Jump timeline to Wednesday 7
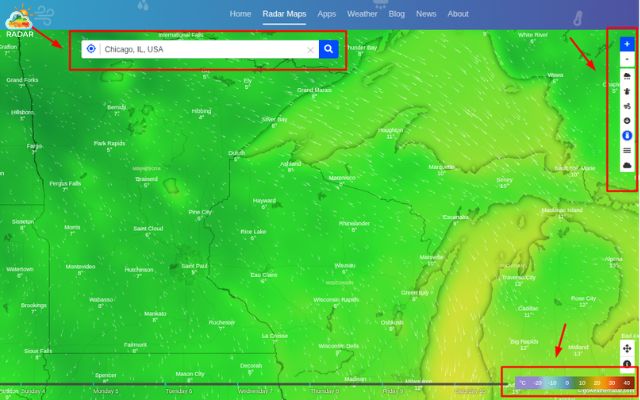The height and width of the screenshot is (400, 640). [x=255, y=391]
